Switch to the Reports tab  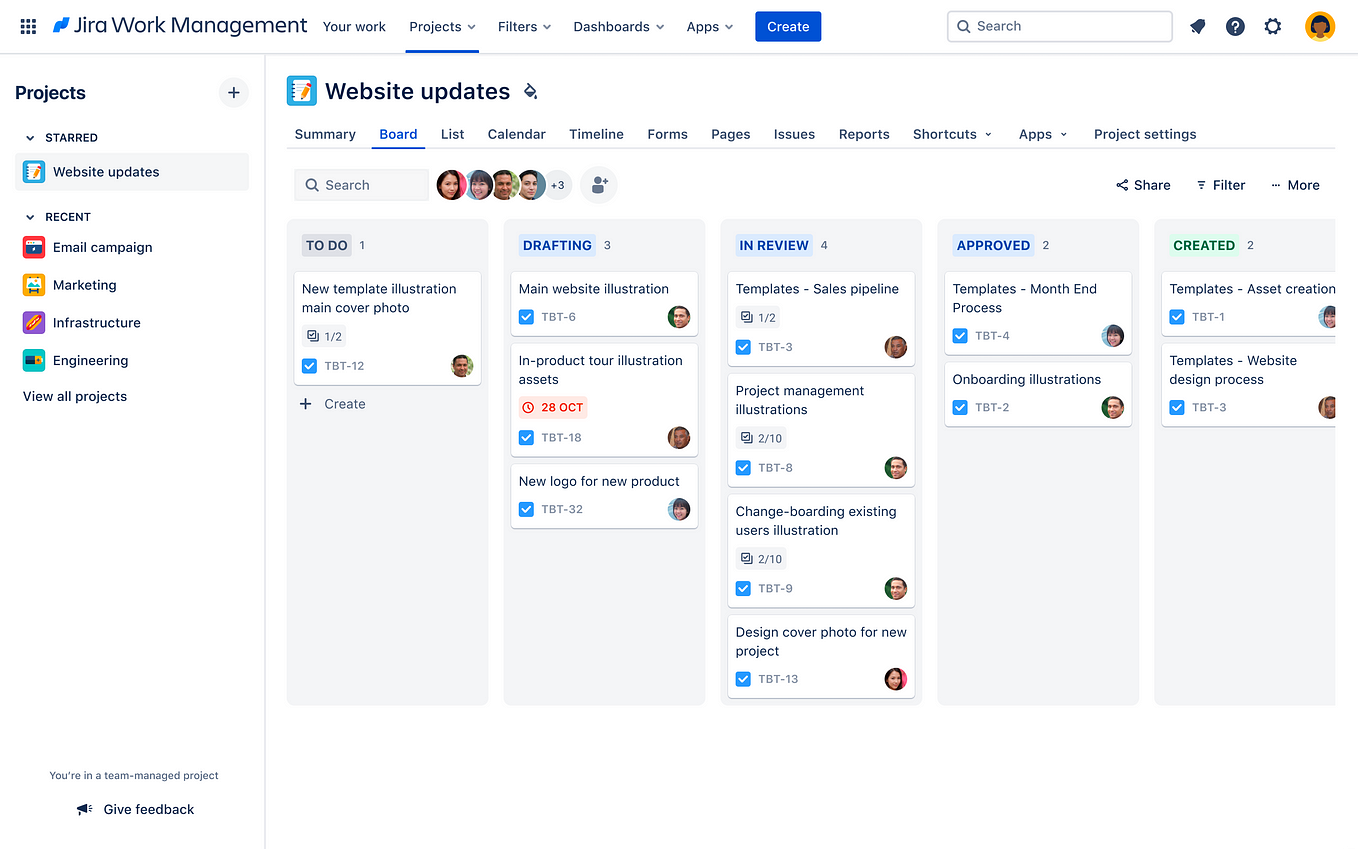pos(864,134)
